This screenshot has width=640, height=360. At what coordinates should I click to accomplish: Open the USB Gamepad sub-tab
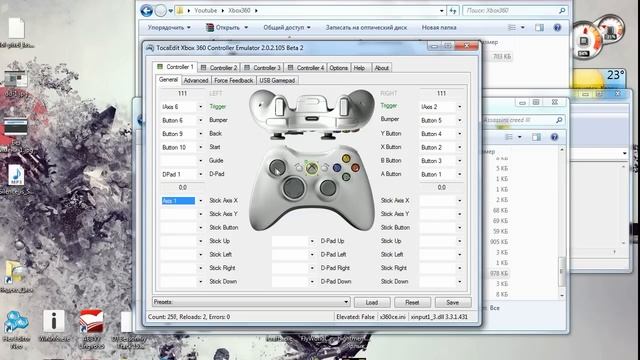(277, 80)
